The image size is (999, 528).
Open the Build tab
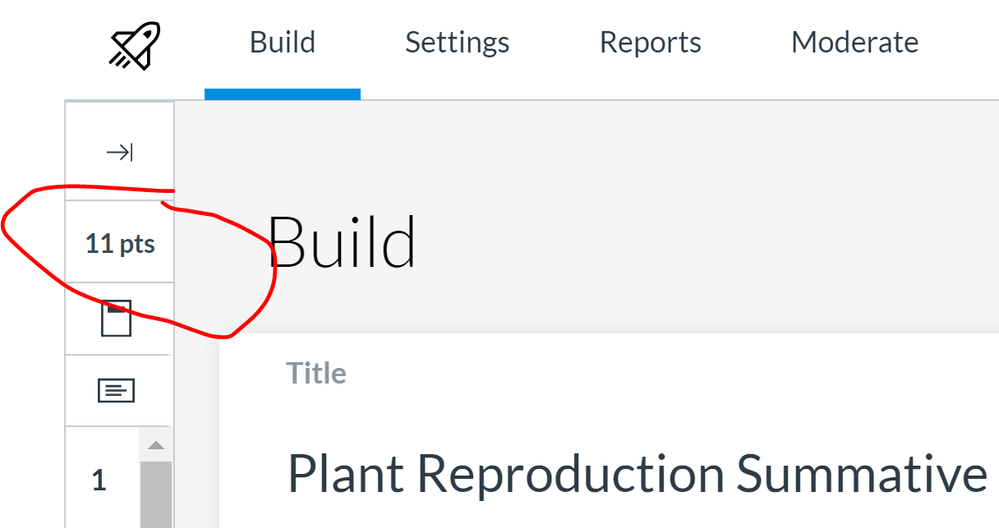pyautogui.click(x=282, y=43)
